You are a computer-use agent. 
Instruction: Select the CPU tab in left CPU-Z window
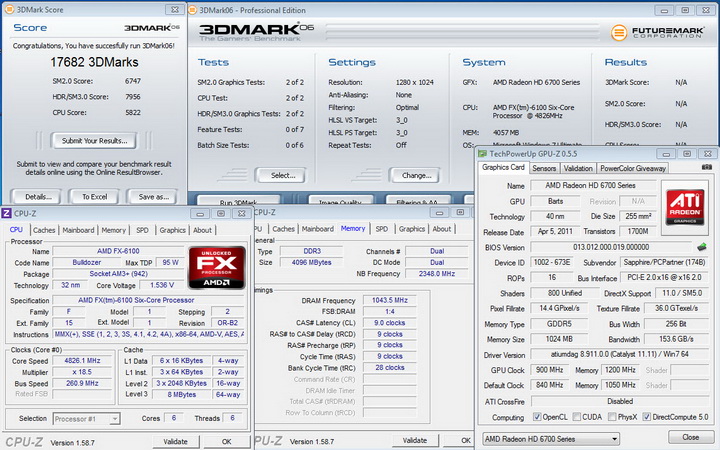(17, 229)
